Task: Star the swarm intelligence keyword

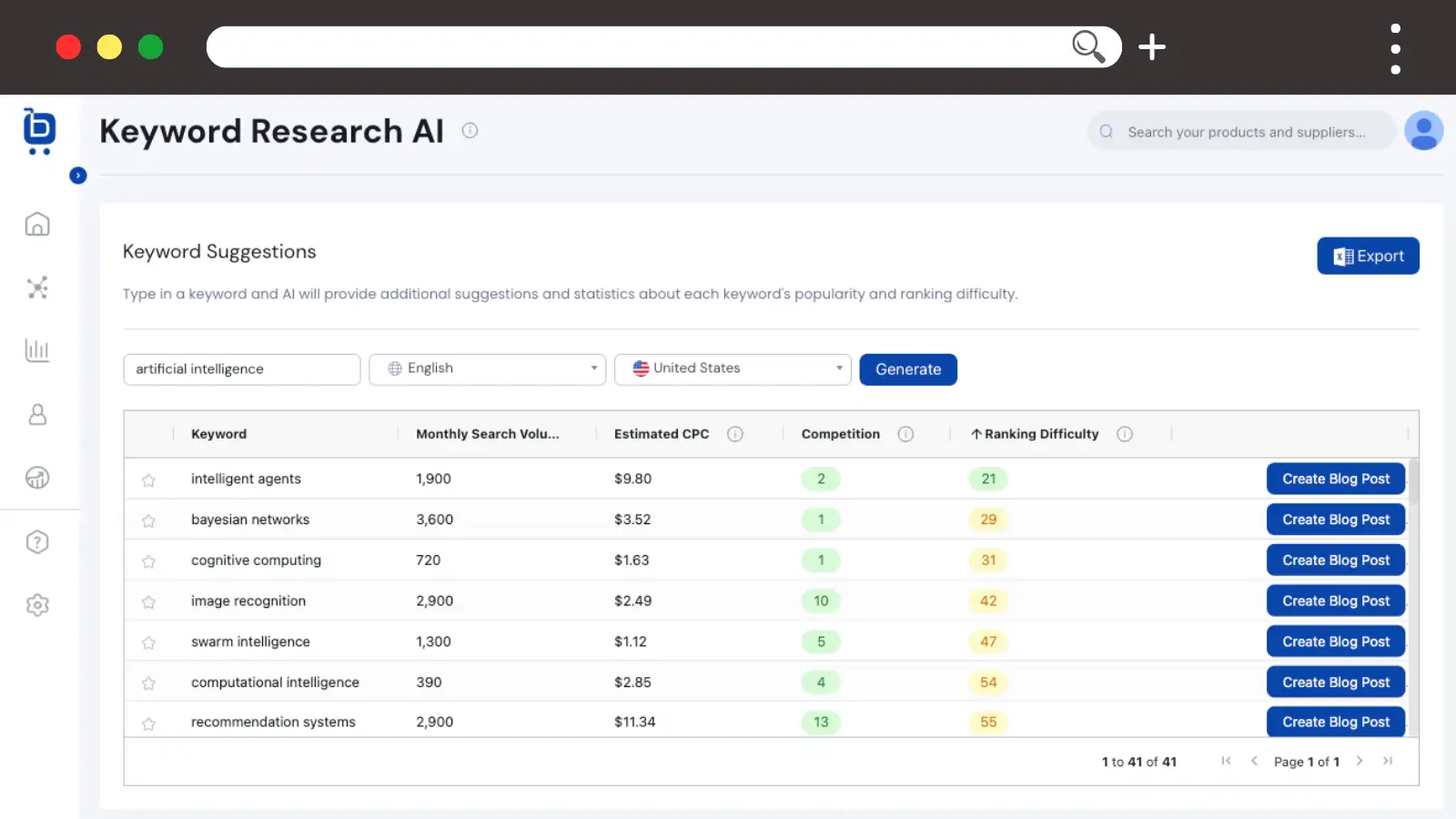Action: pyautogui.click(x=148, y=643)
